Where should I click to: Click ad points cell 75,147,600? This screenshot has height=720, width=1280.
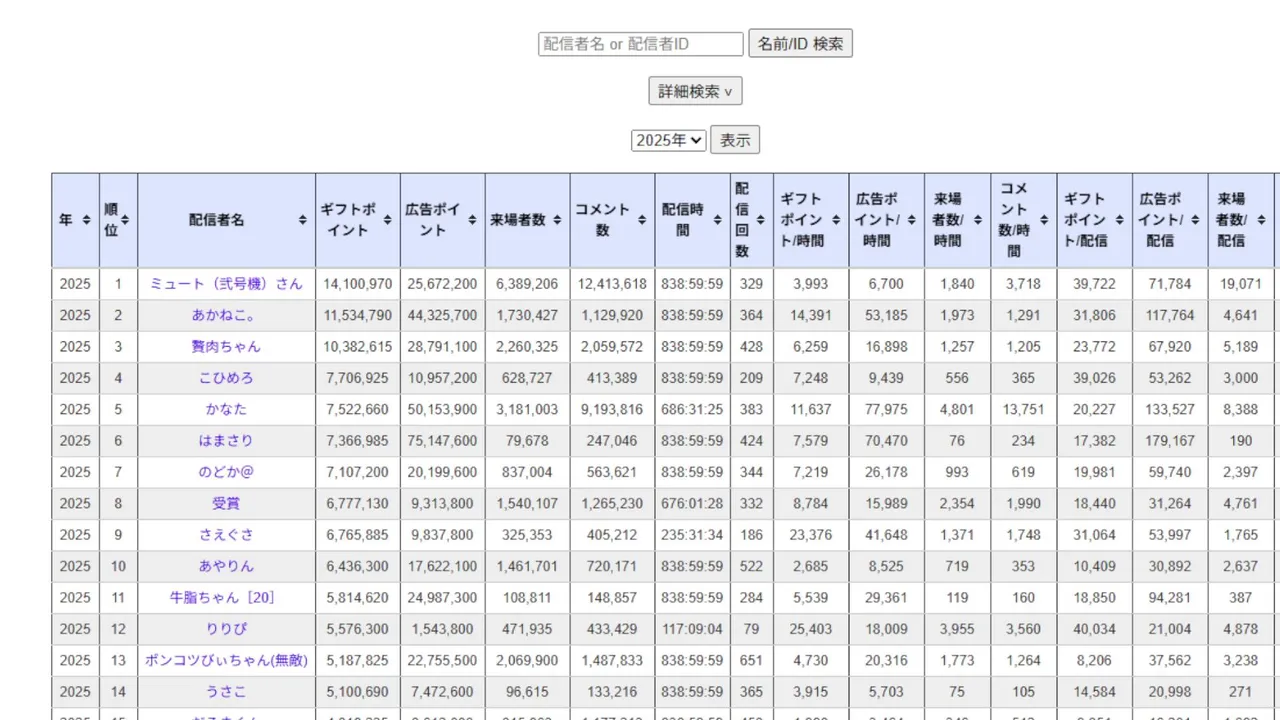point(443,441)
